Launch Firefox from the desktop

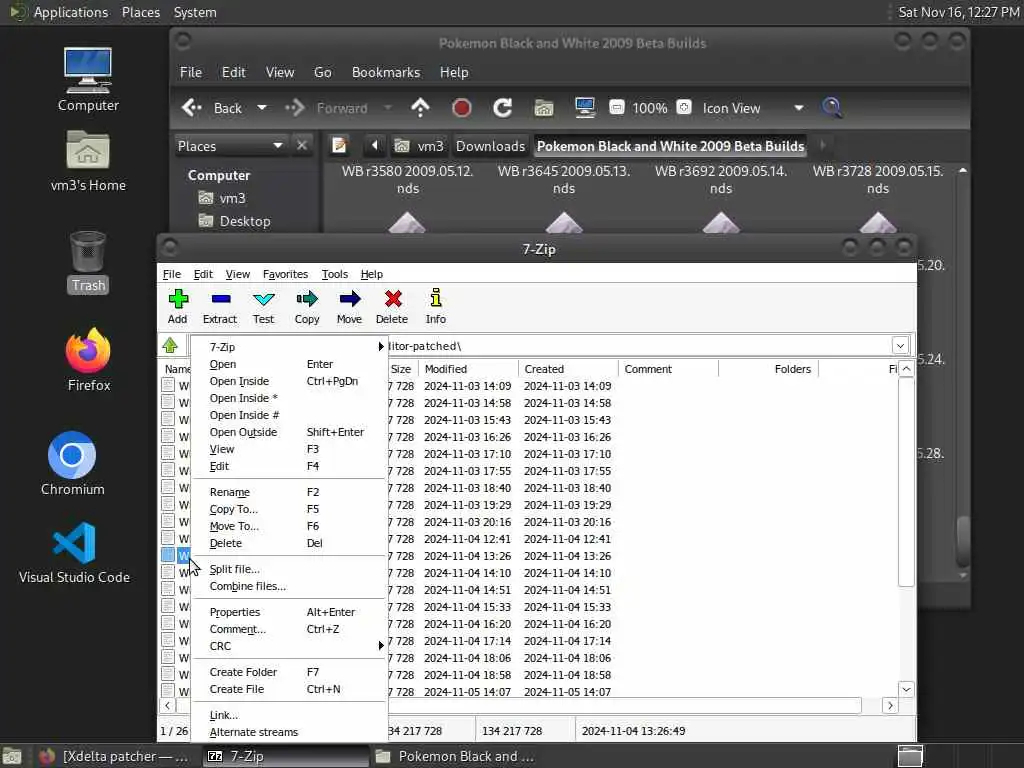coord(88,359)
